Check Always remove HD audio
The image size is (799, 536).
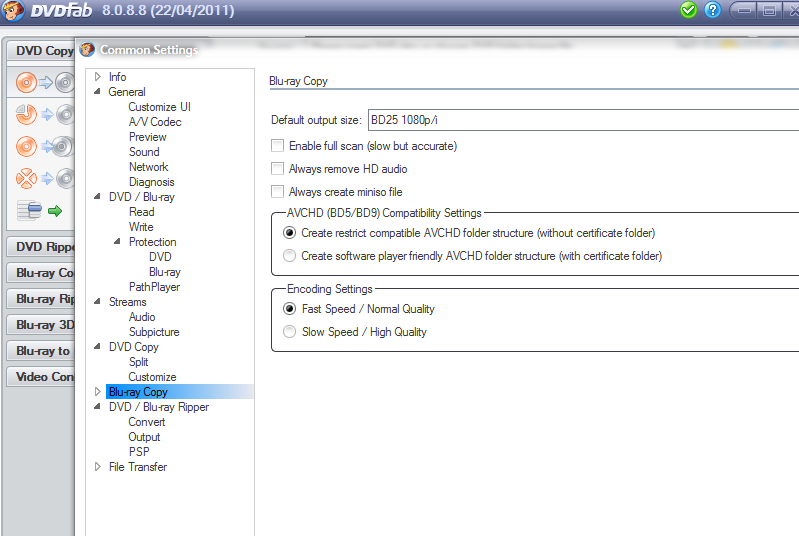click(x=277, y=169)
